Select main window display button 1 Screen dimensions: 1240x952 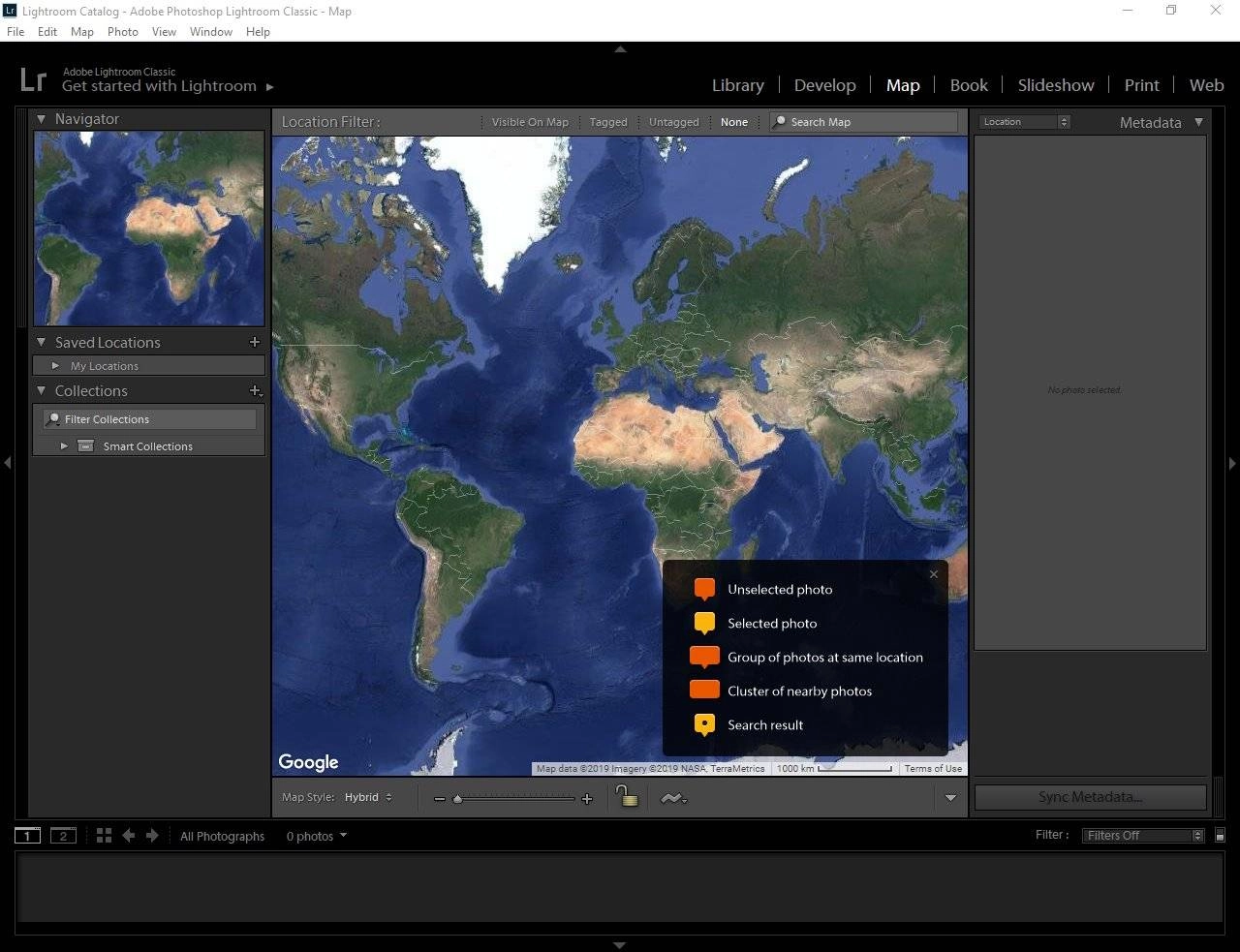[x=27, y=835]
